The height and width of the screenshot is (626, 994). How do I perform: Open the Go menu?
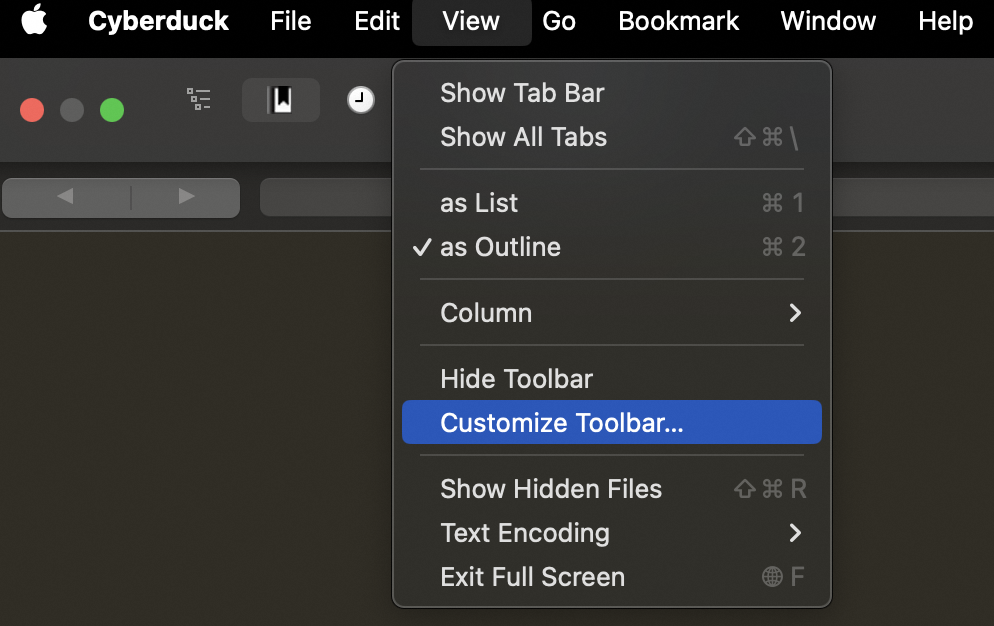click(558, 21)
